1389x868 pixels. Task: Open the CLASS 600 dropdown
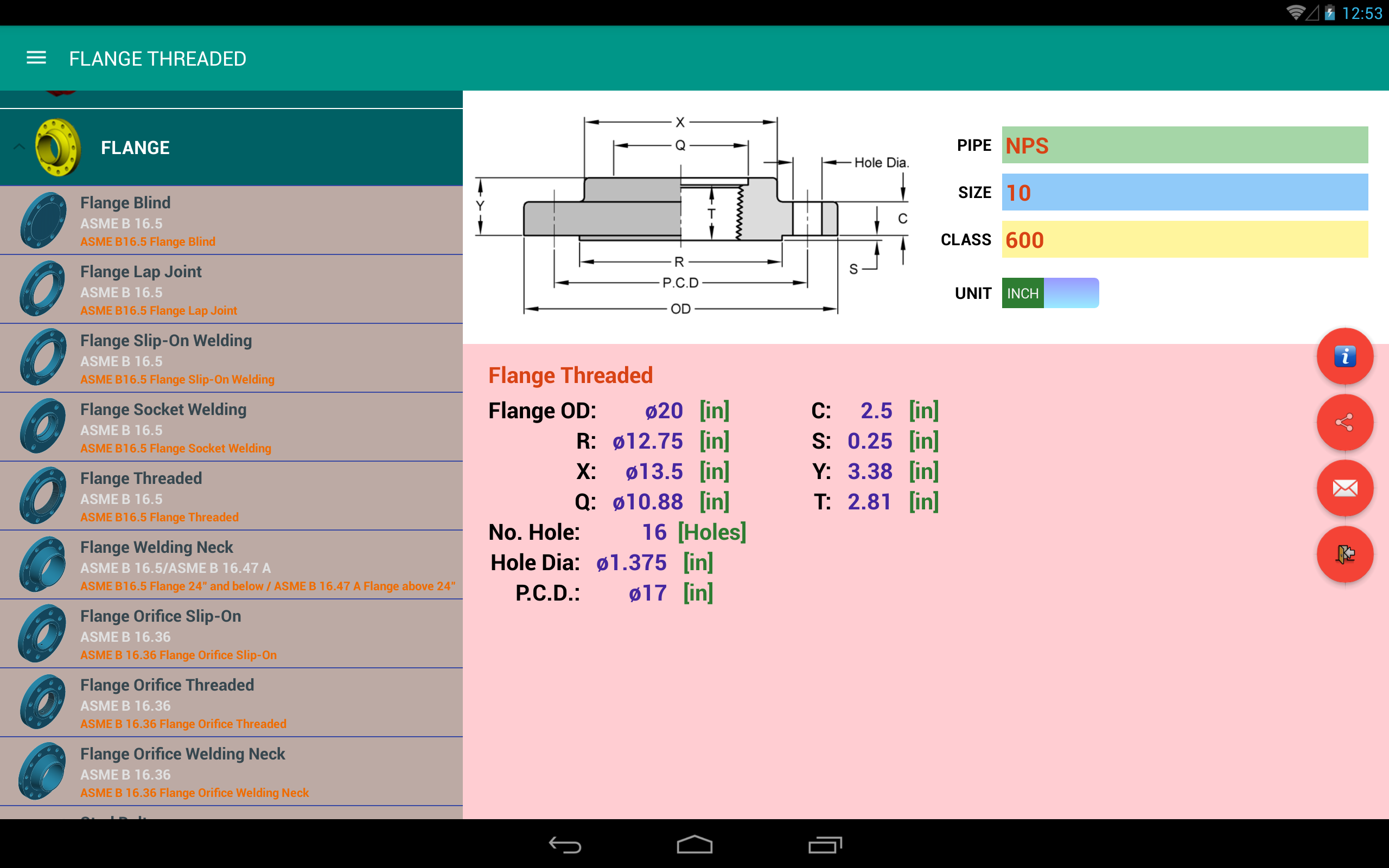pos(1184,239)
